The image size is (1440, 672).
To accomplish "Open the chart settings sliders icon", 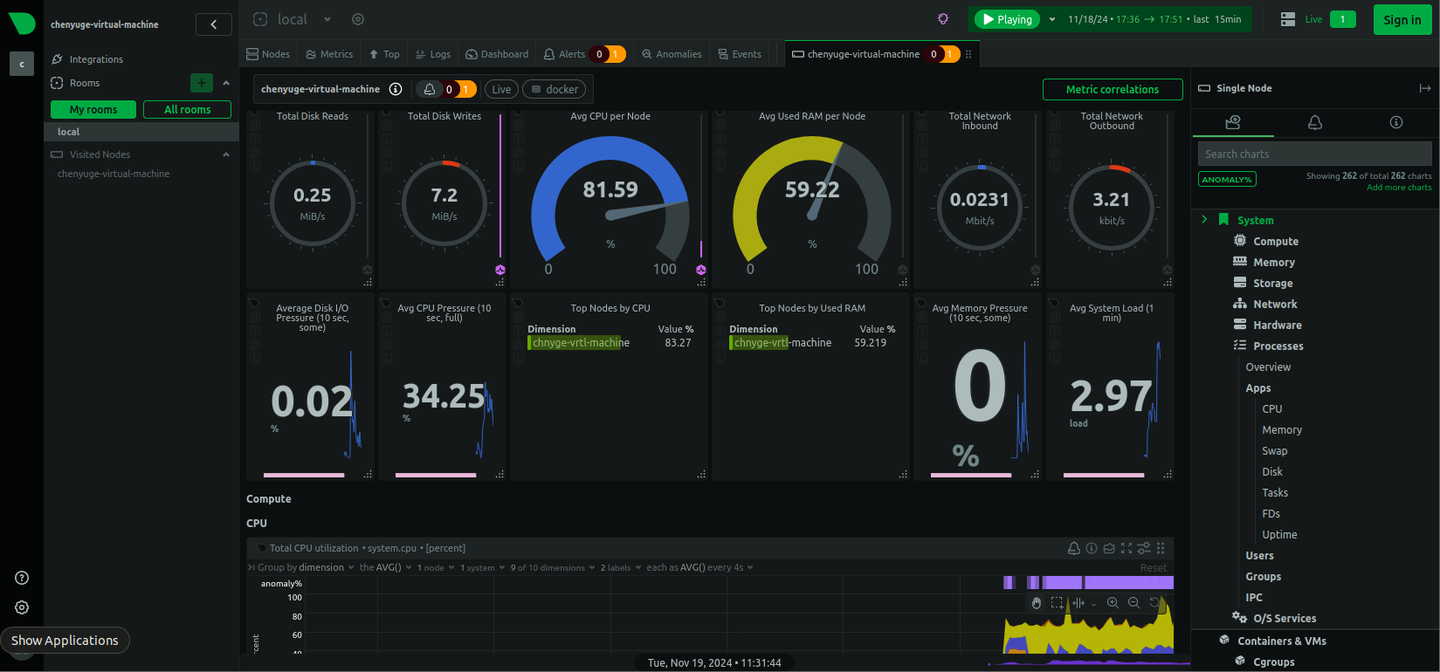I will tap(1144, 548).
